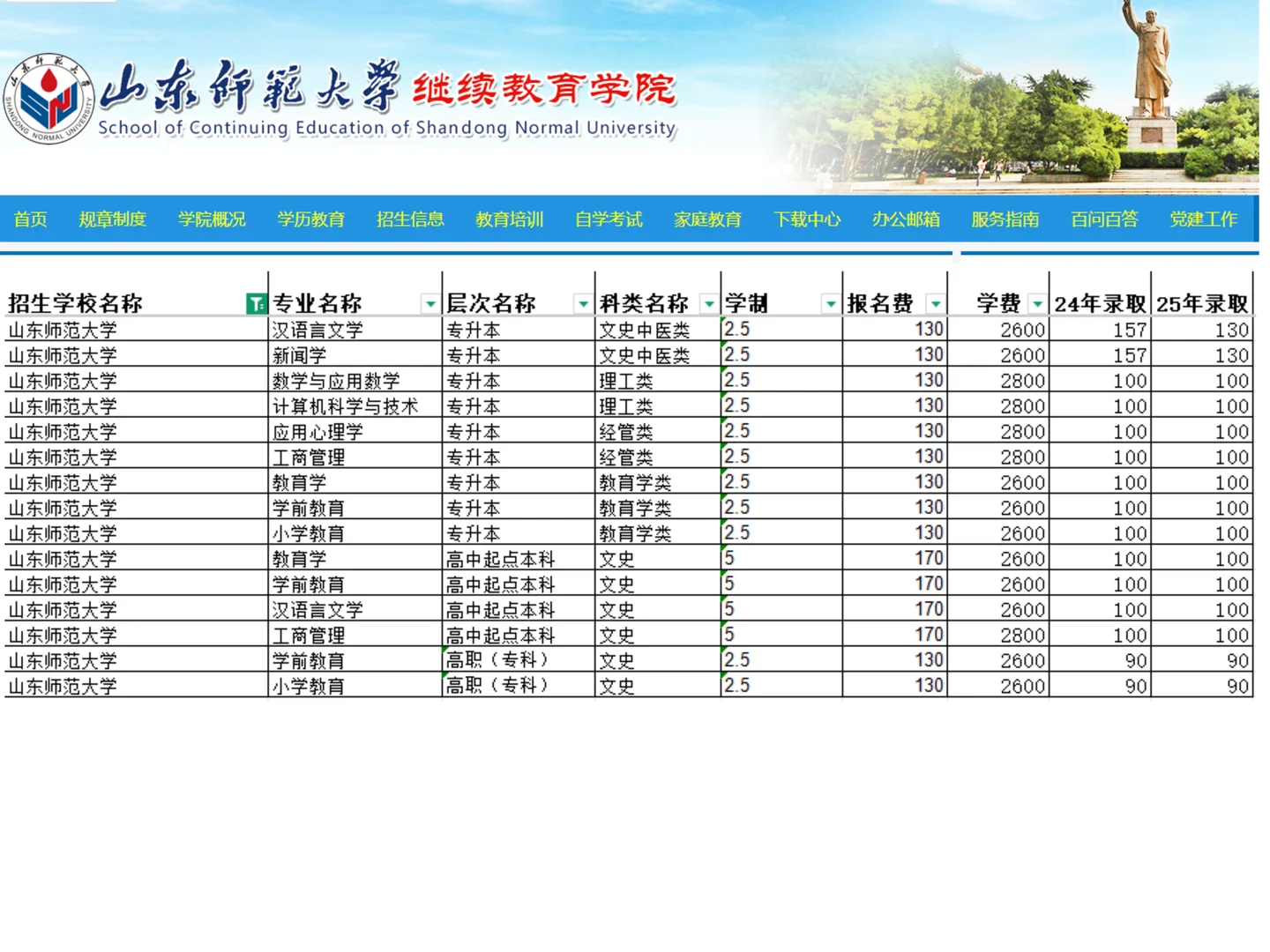The height and width of the screenshot is (952, 1270).
Task: Open the 科类名称 column filter arrow
Action: (708, 302)
